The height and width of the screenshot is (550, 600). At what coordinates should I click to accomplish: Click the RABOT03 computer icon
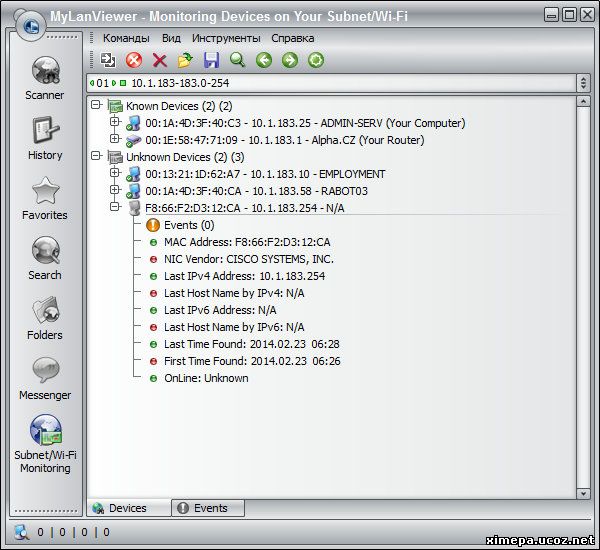point(133,191)
